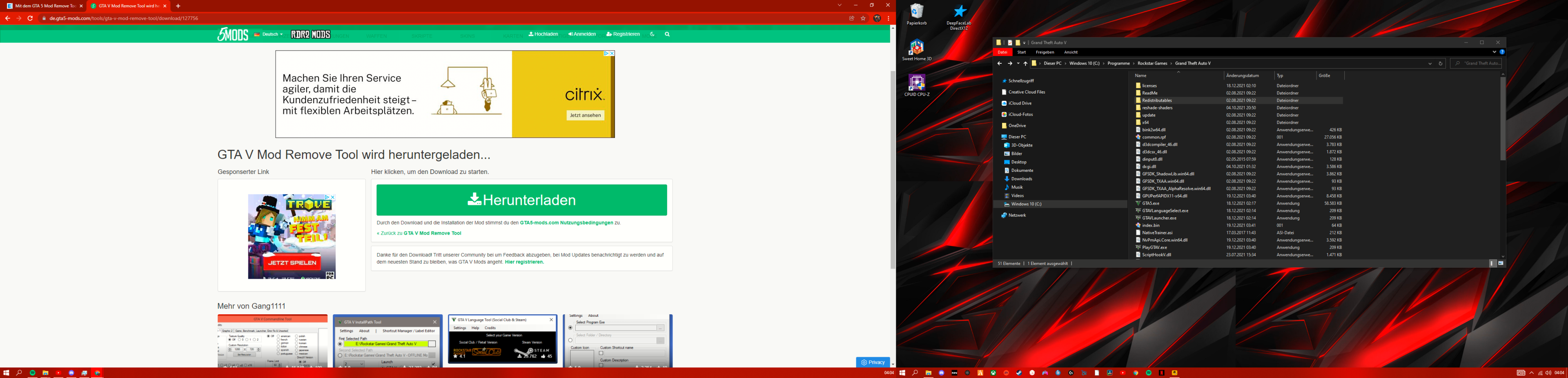This screenshot has width=1568, height=378.
Task: Open the Explorer recent locations dropdown
Action: [x=1018, y=63]
